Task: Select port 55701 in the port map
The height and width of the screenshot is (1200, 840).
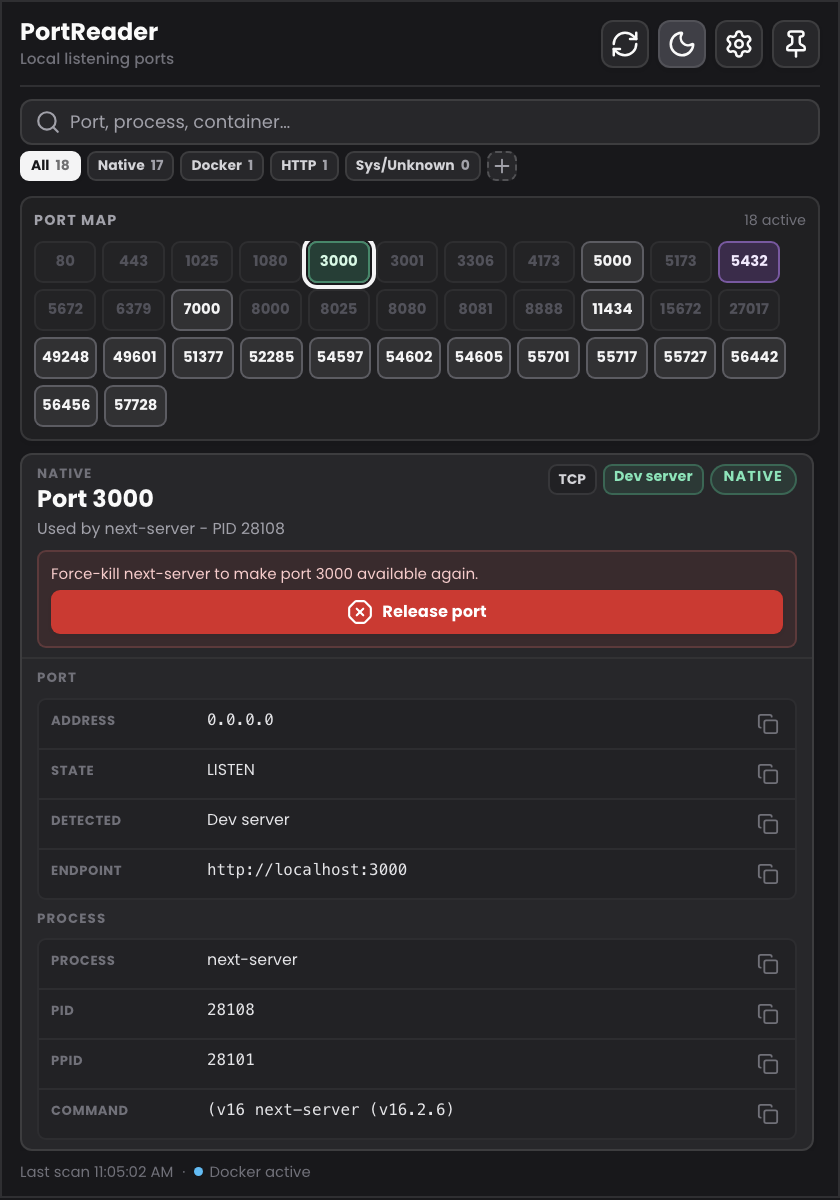Action: [x=548, y=357]
